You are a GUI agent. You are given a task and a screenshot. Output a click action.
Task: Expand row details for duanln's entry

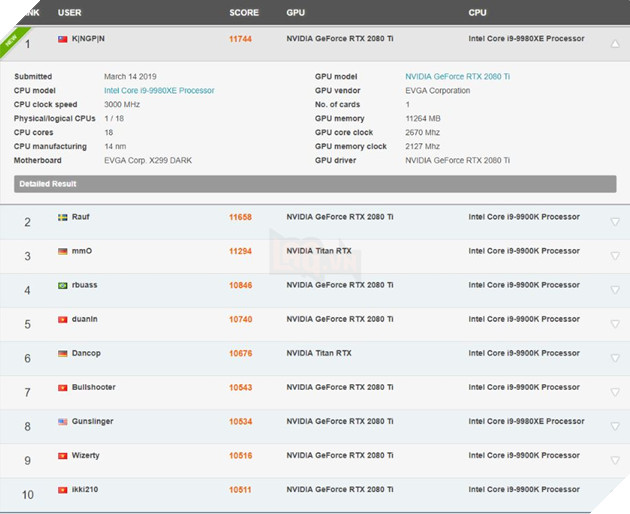(614, 324)
